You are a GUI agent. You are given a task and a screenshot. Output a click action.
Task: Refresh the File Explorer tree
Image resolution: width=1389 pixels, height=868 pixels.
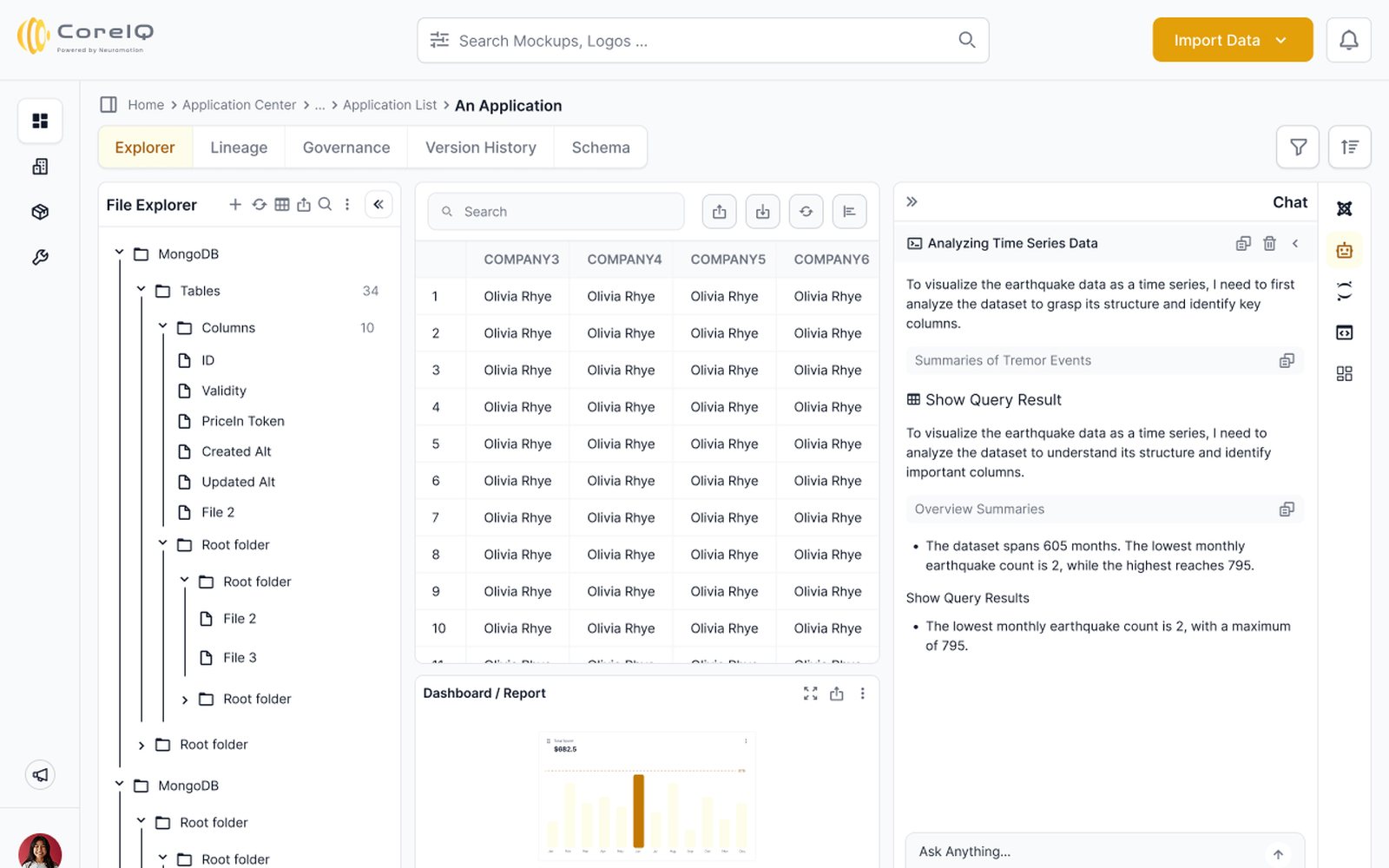click(x=259, y=205)
